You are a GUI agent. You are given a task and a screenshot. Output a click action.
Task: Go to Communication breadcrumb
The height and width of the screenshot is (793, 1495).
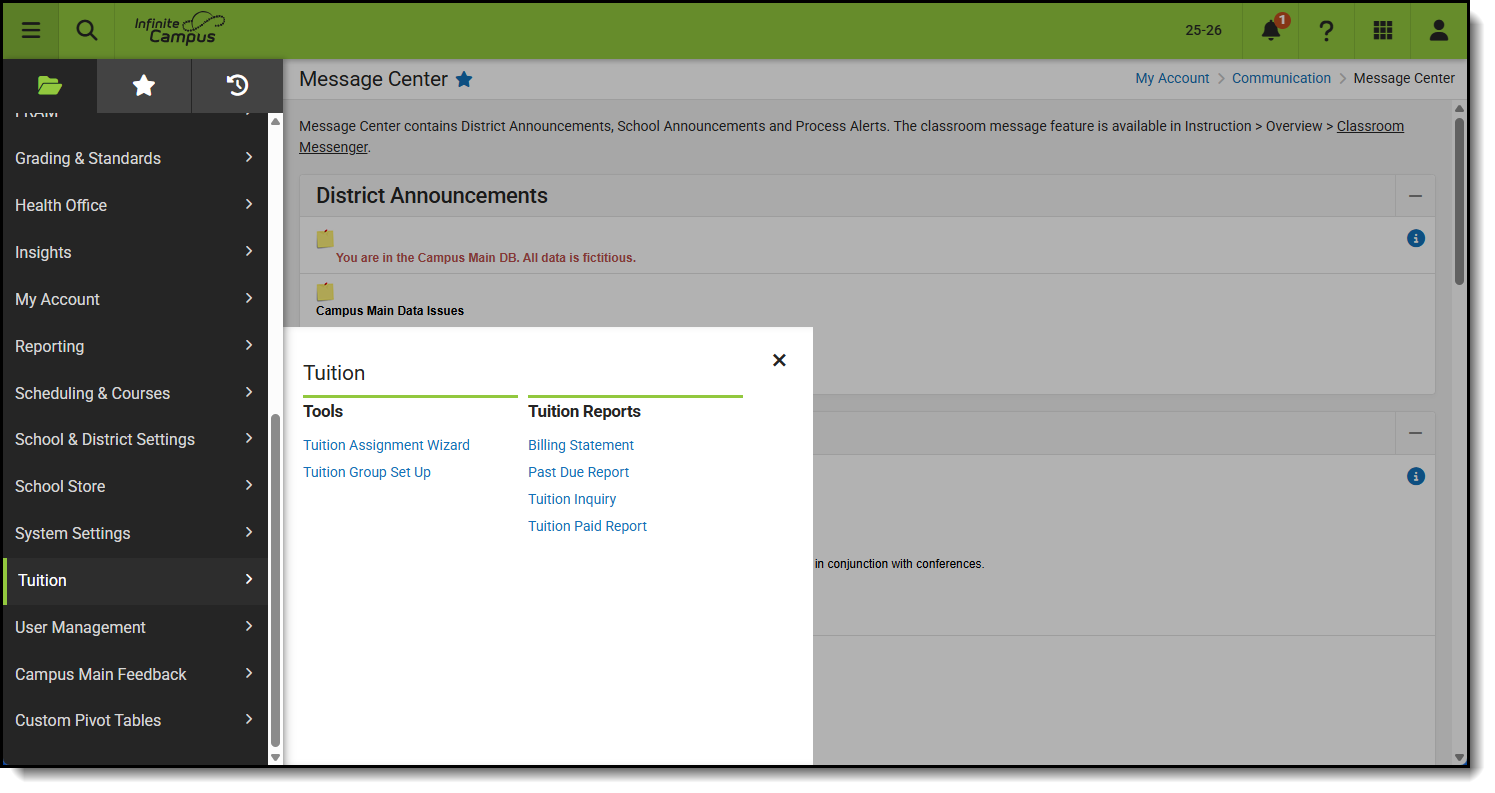[x=1281, y=78]
